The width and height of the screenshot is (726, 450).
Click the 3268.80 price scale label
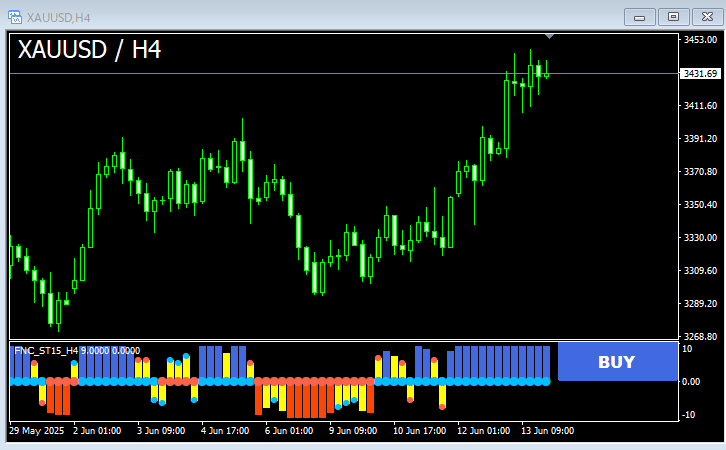(x=701, y=337)
